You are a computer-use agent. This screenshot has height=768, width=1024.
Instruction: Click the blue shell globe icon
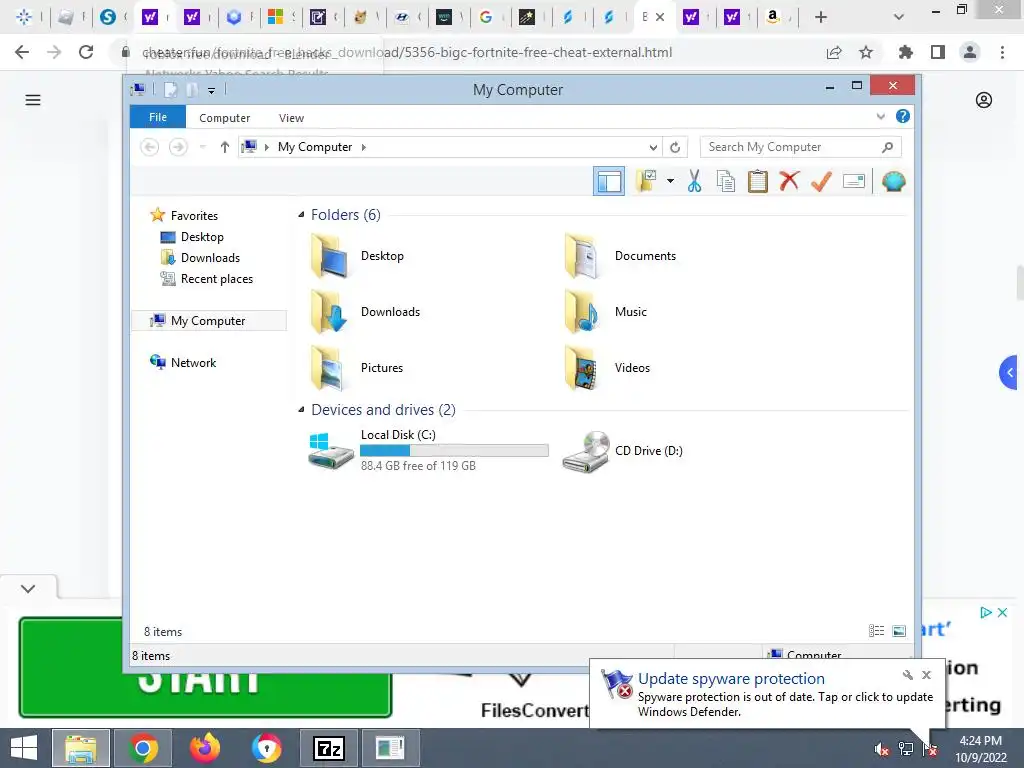893,181
